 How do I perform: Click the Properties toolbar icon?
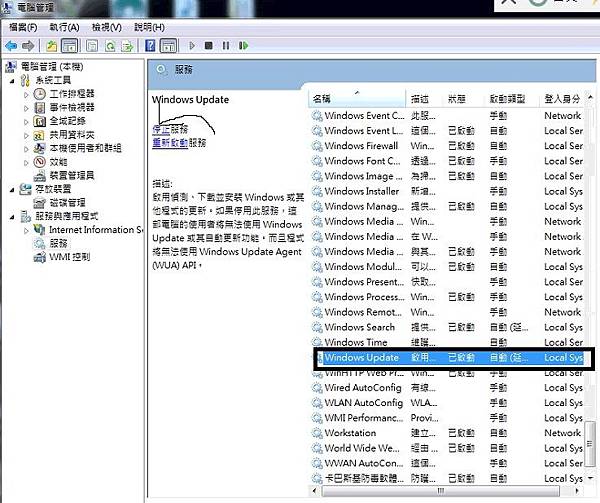92,46
